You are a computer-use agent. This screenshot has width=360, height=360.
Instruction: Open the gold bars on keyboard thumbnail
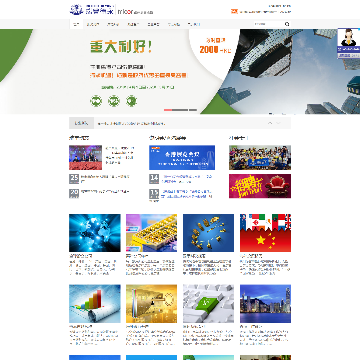(152, 233)
